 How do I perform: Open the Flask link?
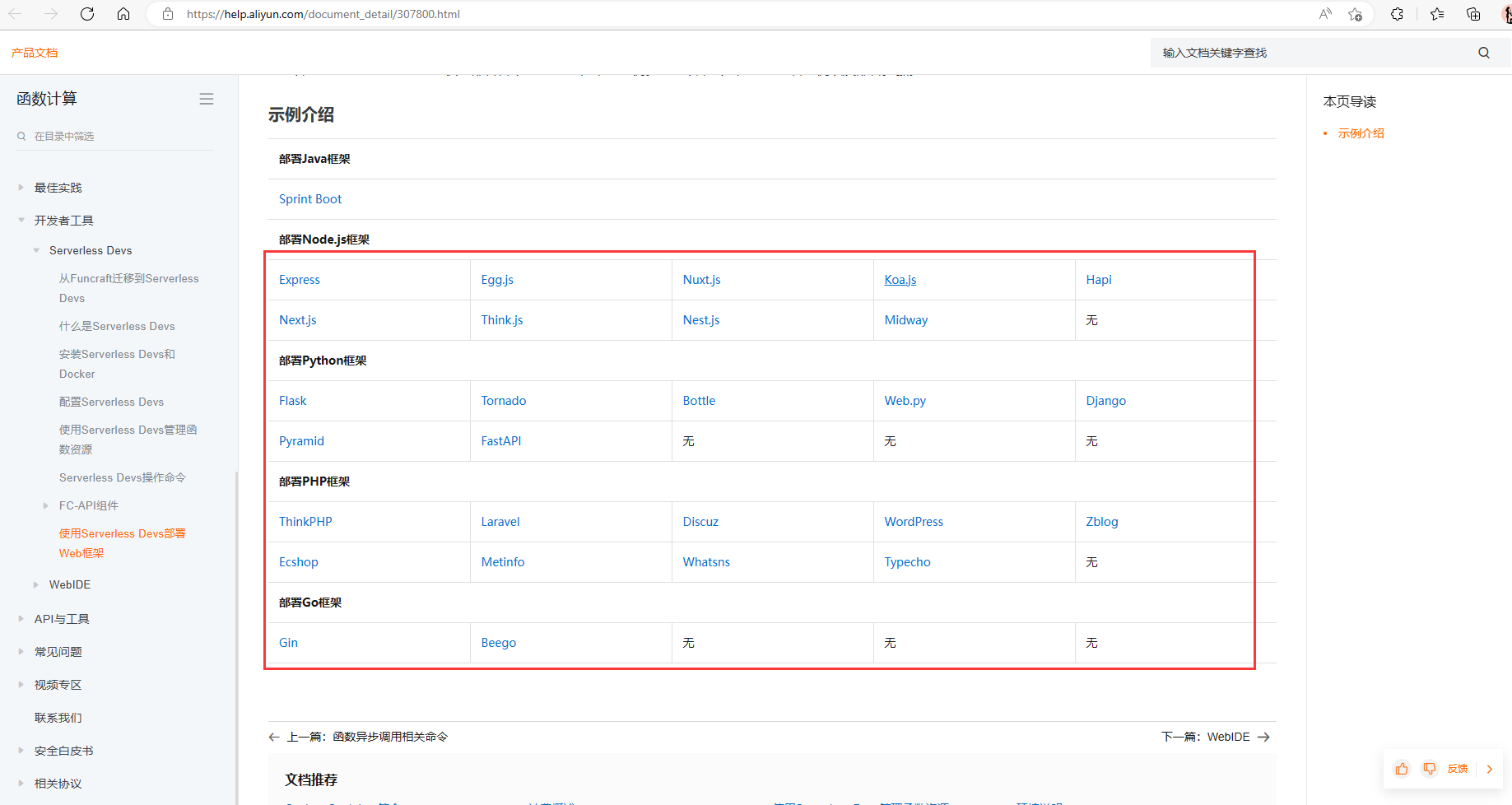click(292, 401)
